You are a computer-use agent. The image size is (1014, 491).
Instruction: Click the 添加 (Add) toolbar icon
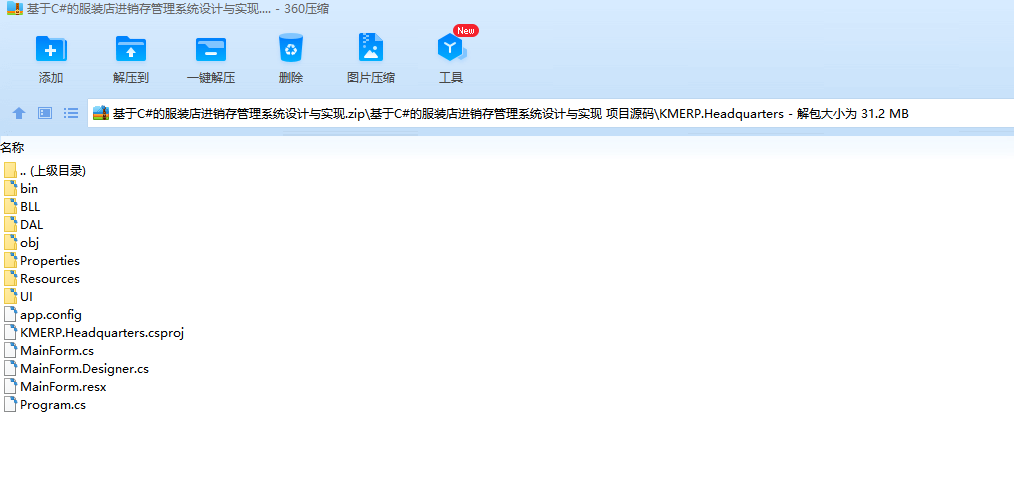coord(51,49)
